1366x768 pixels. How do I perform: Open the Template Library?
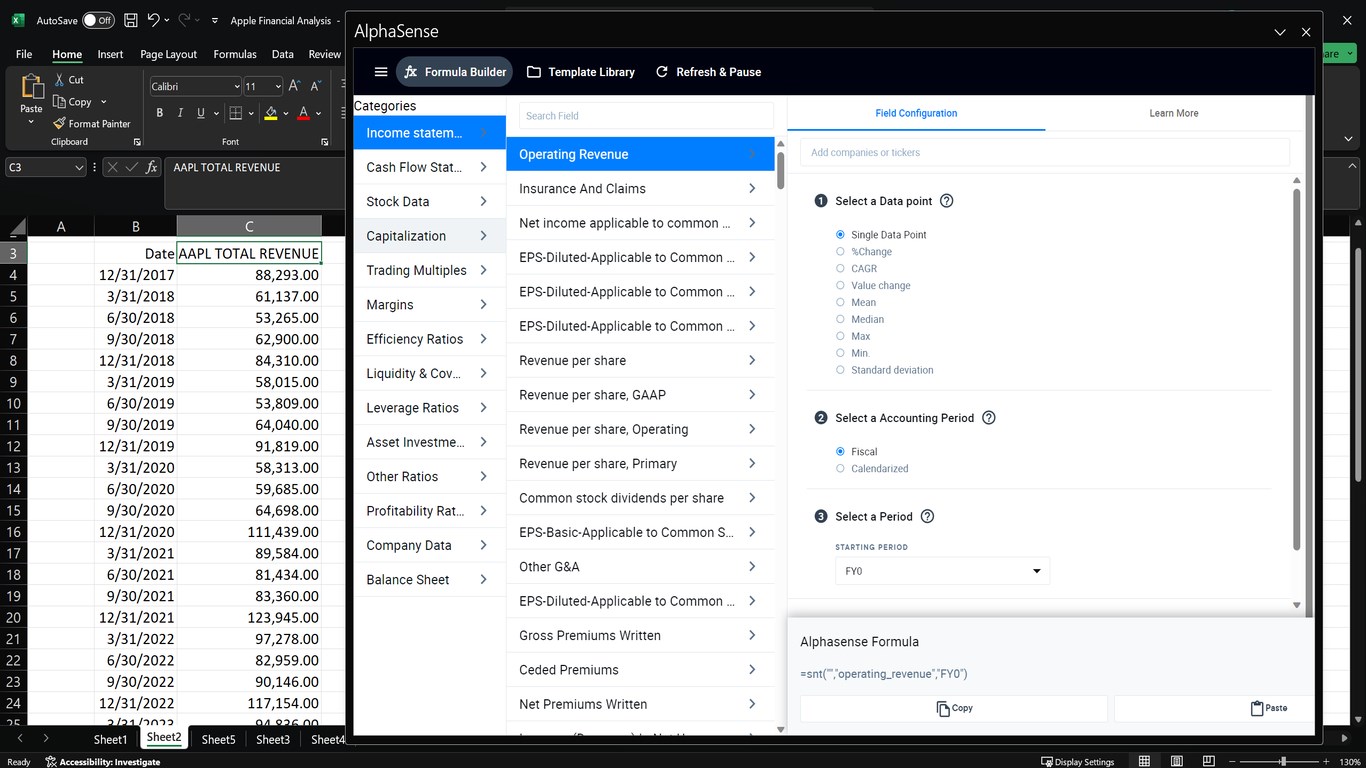tap(581, 72)
